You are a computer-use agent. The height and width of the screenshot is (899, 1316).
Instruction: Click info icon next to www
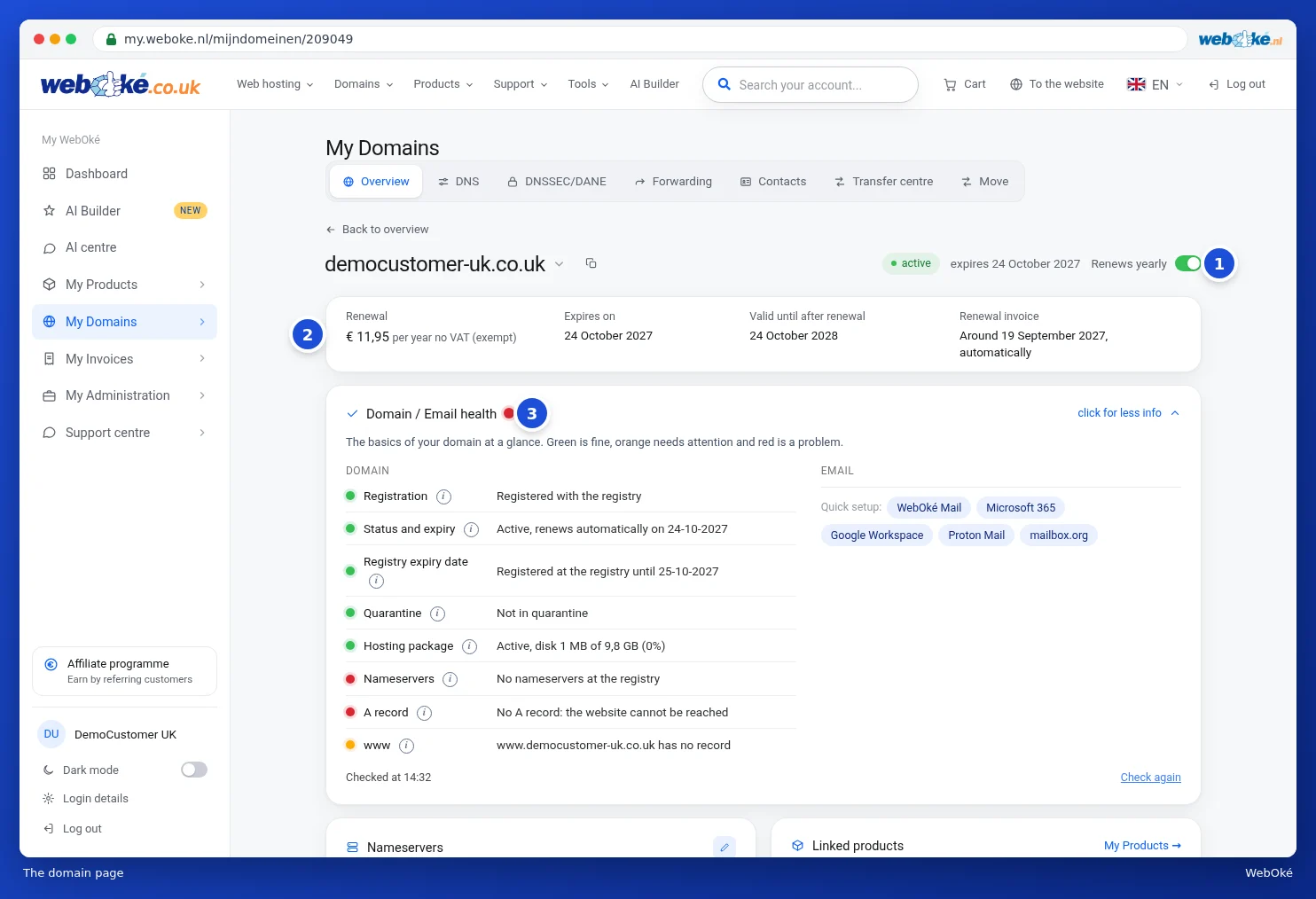pos(406,746)
